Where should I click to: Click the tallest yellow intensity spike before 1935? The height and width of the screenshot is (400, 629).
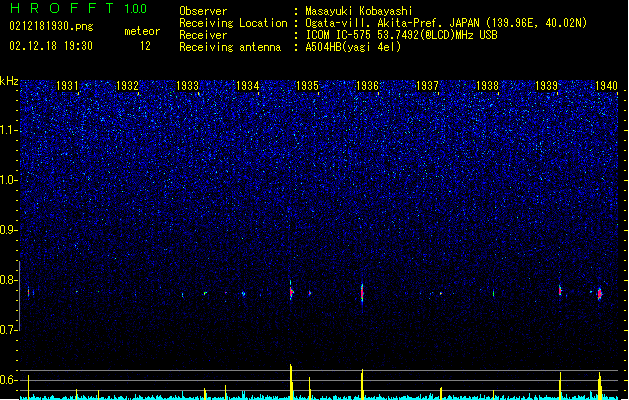pos(291,381)
